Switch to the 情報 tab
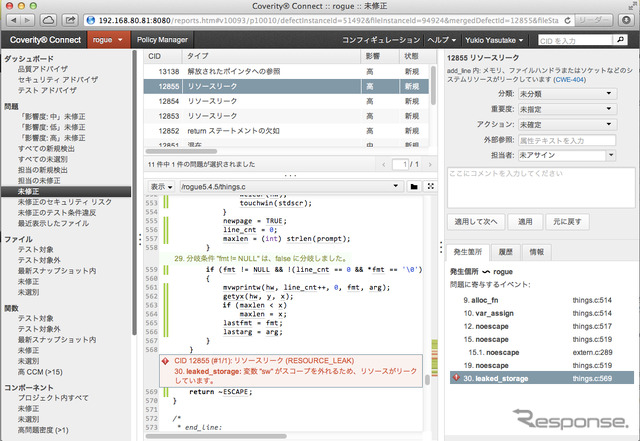This screenshot has width=640, height=441. 536,252
